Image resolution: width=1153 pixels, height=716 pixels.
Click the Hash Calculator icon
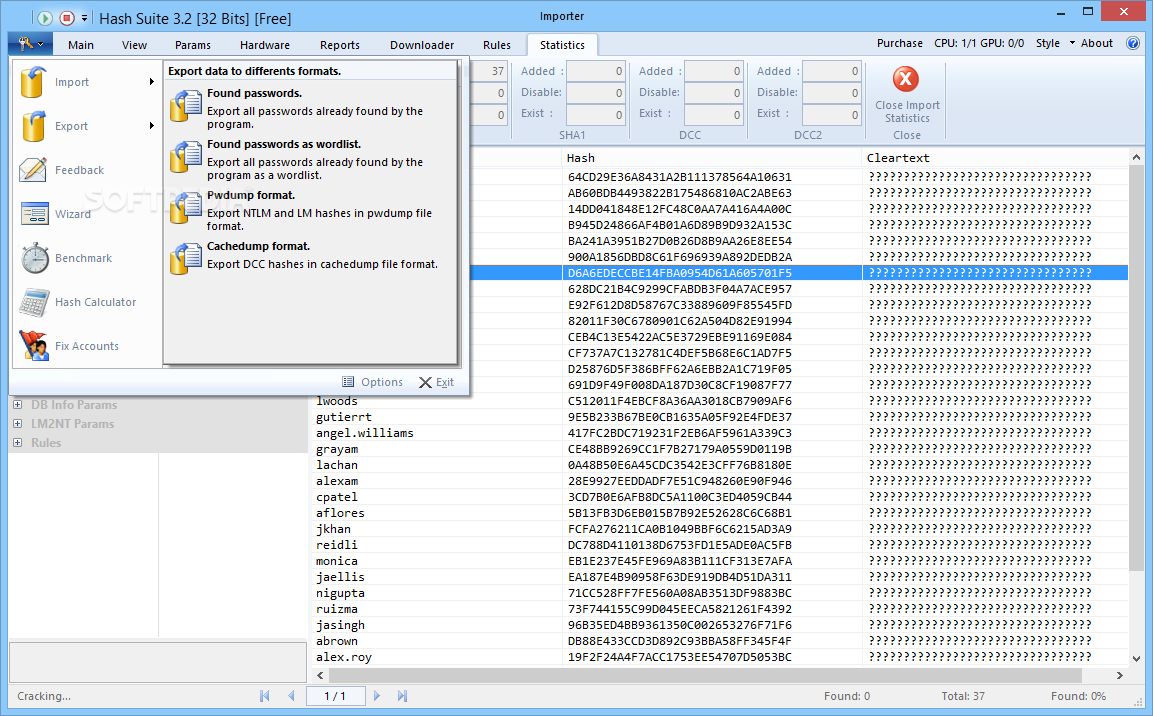click(35, 302)
